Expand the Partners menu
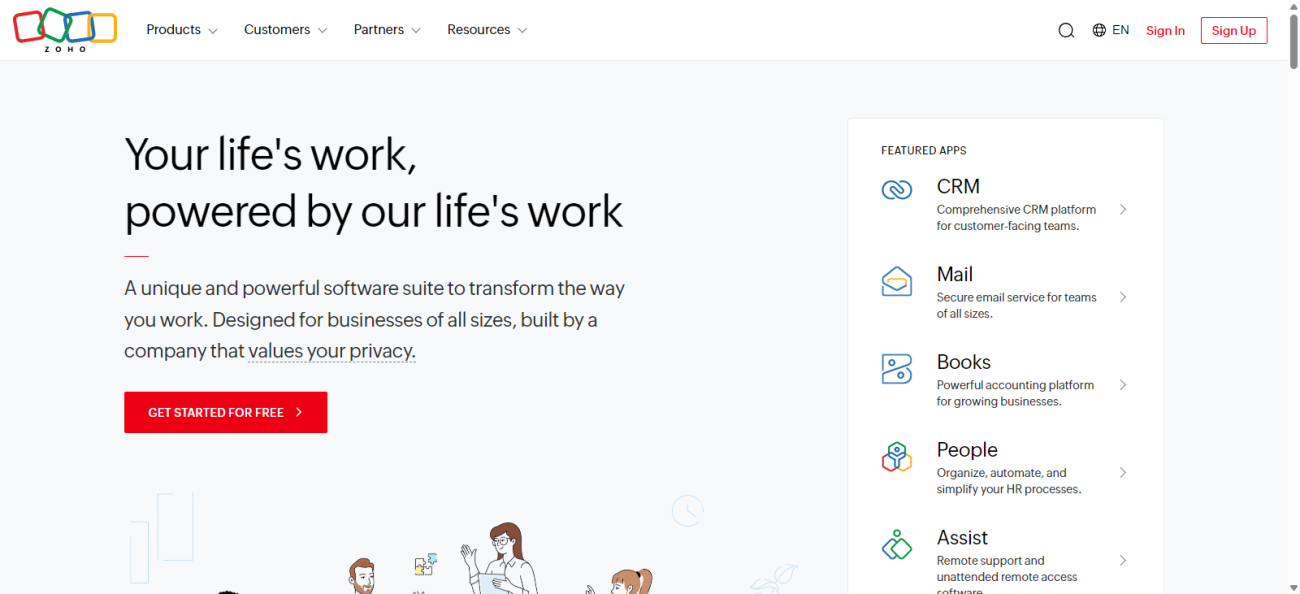This screenshot has width=1300, height=594. click(388, 30)
